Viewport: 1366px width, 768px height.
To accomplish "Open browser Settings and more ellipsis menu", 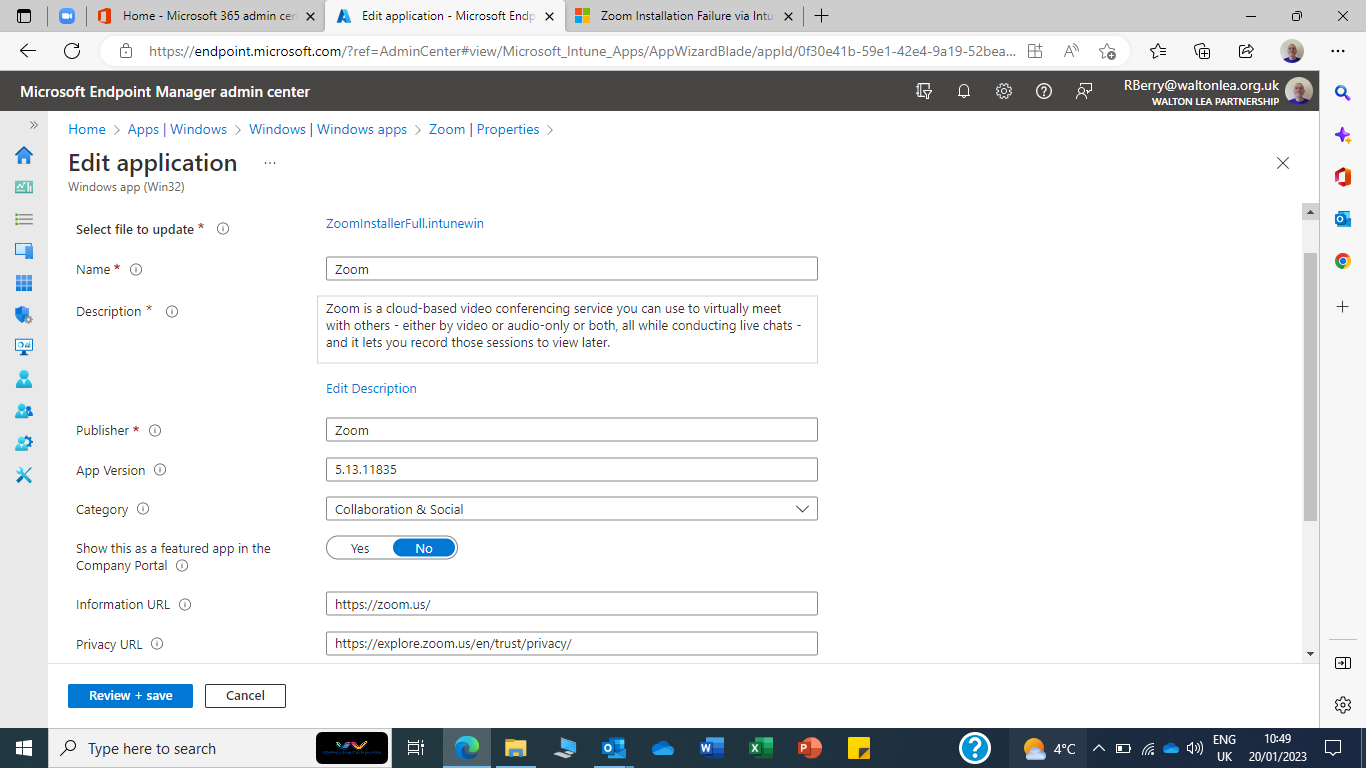I will [1338, 51].
